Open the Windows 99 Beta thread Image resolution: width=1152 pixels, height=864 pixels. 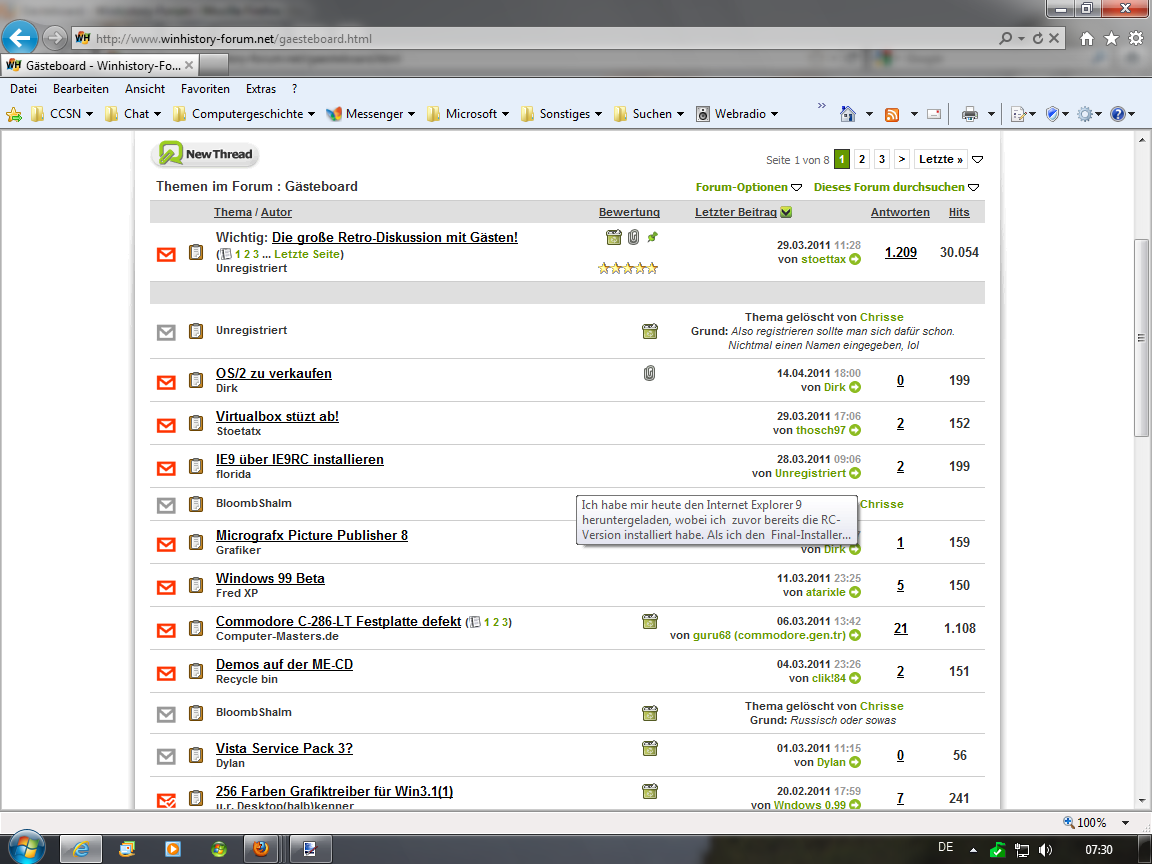270,578
